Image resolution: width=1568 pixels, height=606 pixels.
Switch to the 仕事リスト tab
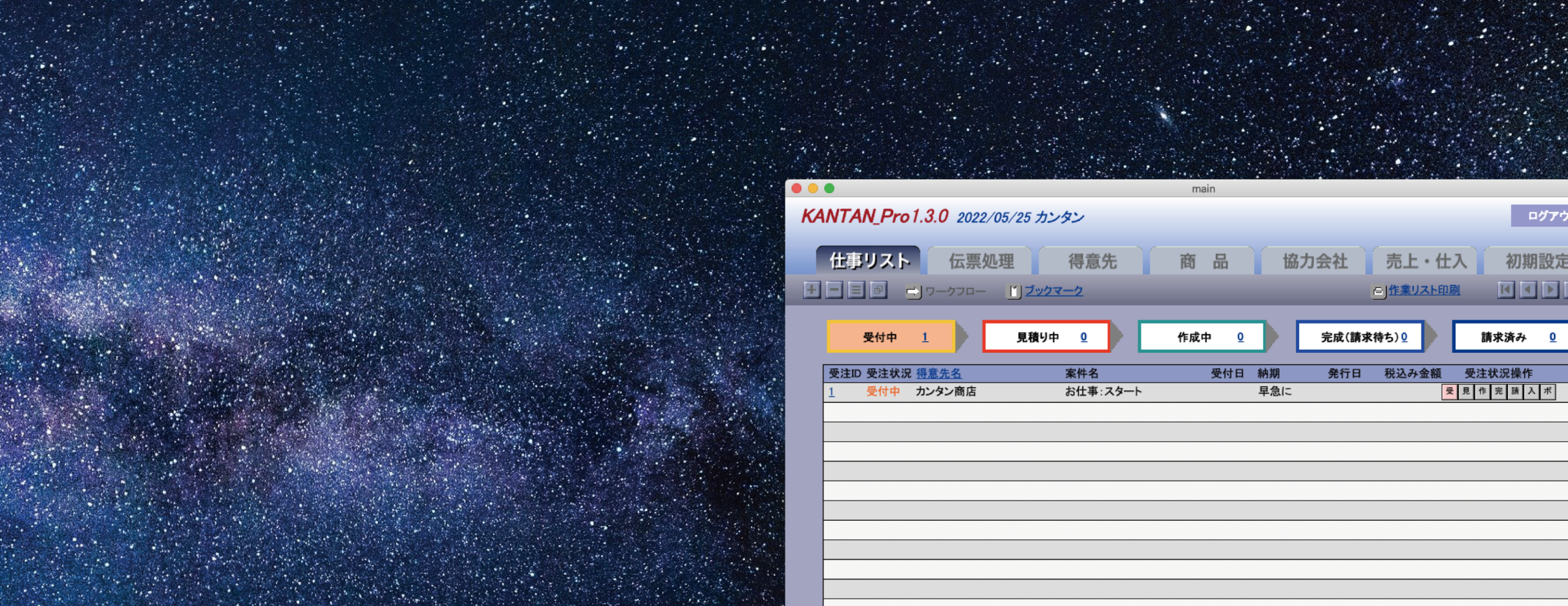[869, 260]
